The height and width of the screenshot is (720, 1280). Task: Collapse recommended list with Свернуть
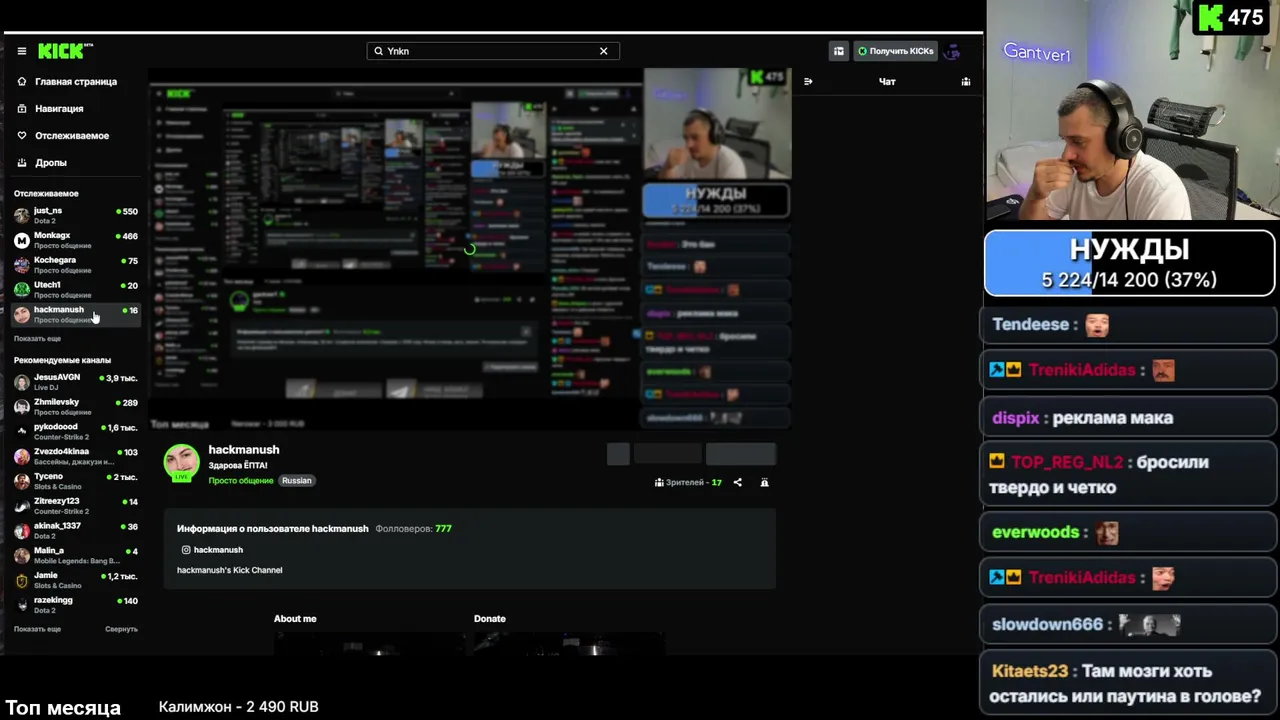pos(121,629)
